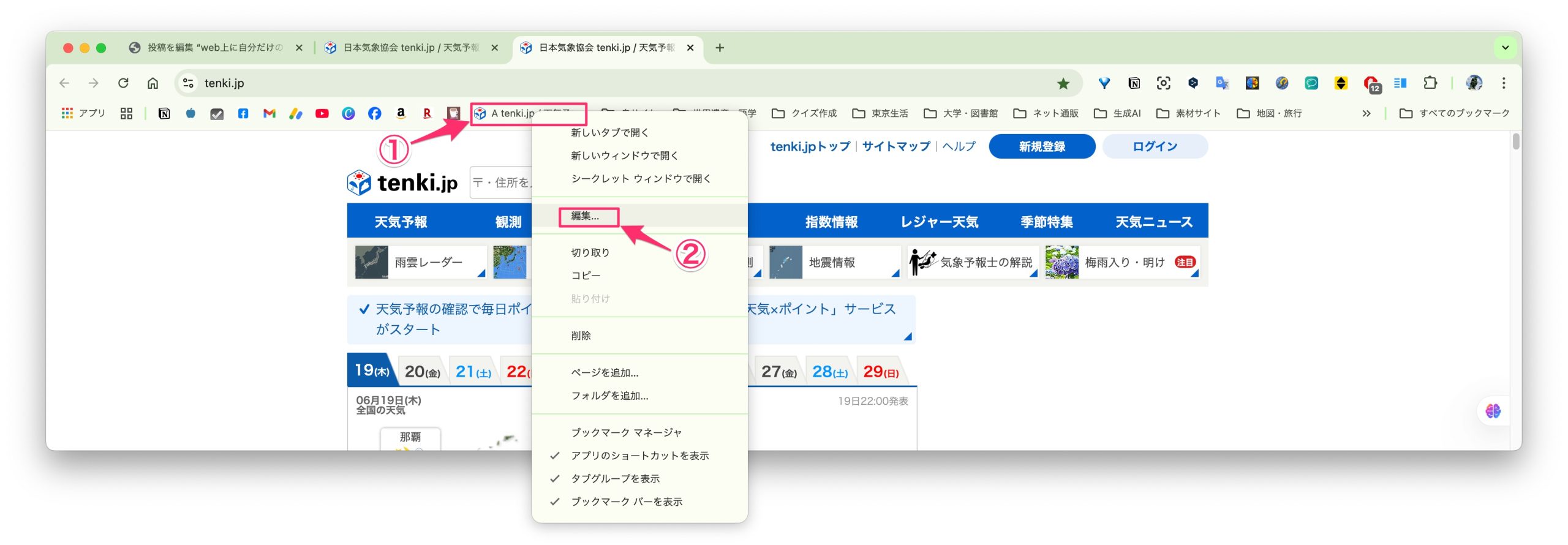Toggle アプリのショートカットを表示 option

click(x=639, y=456)
